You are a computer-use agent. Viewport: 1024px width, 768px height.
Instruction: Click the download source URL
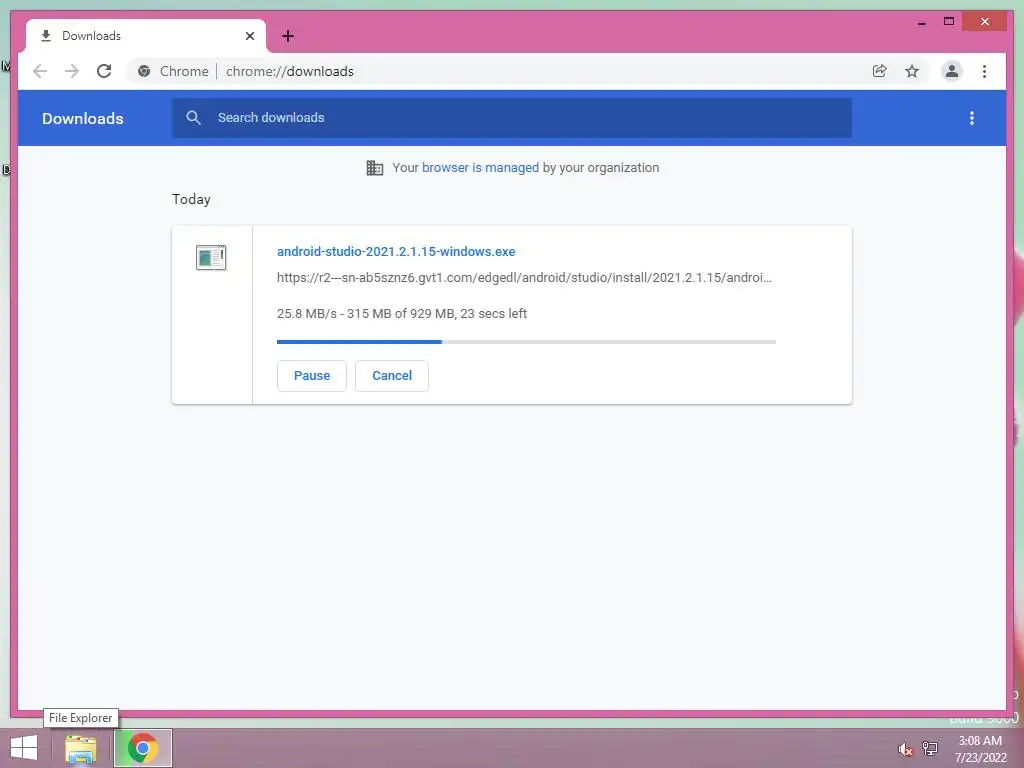524,278
